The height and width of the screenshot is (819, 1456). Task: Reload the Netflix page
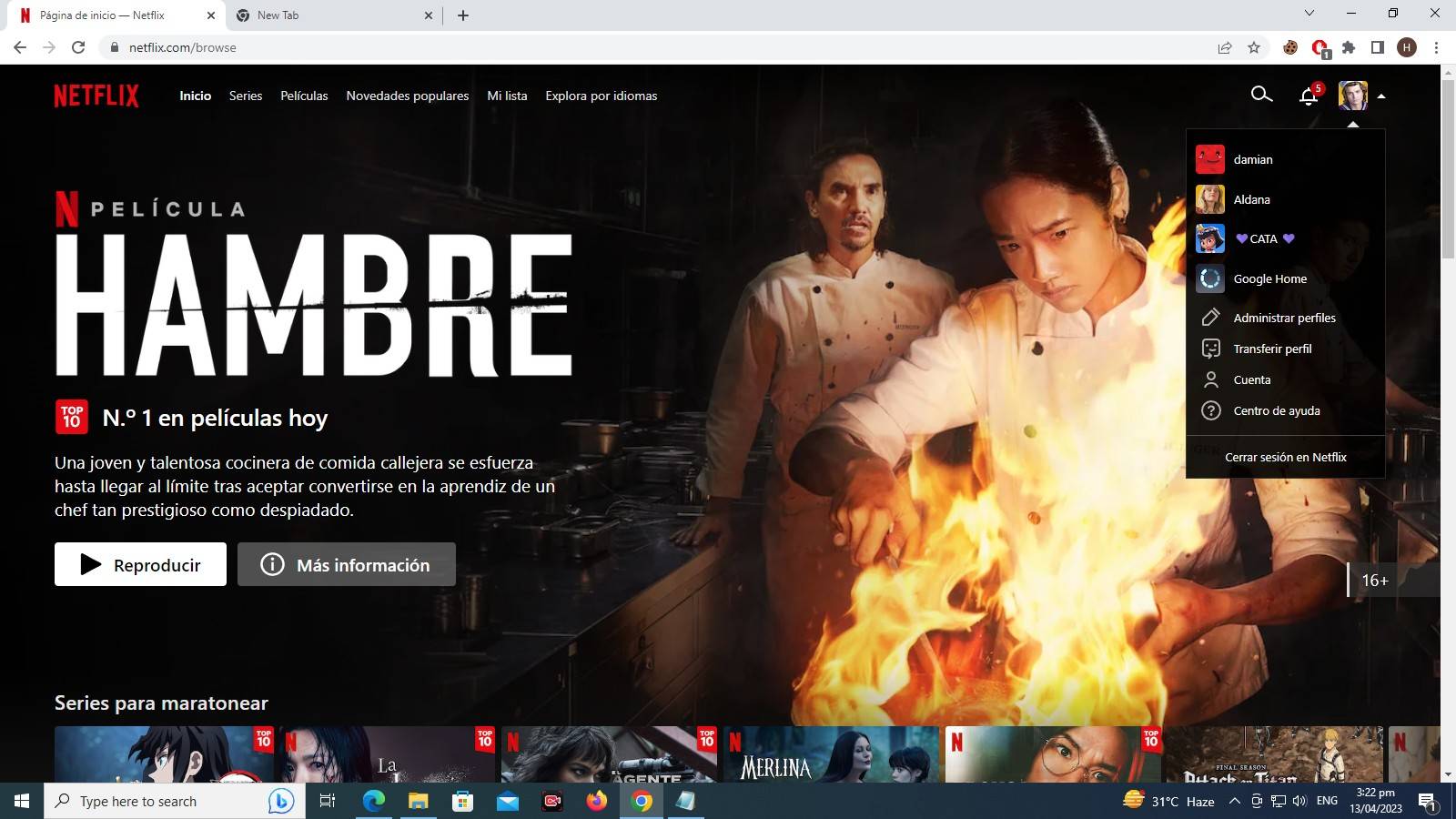[78, 47]
